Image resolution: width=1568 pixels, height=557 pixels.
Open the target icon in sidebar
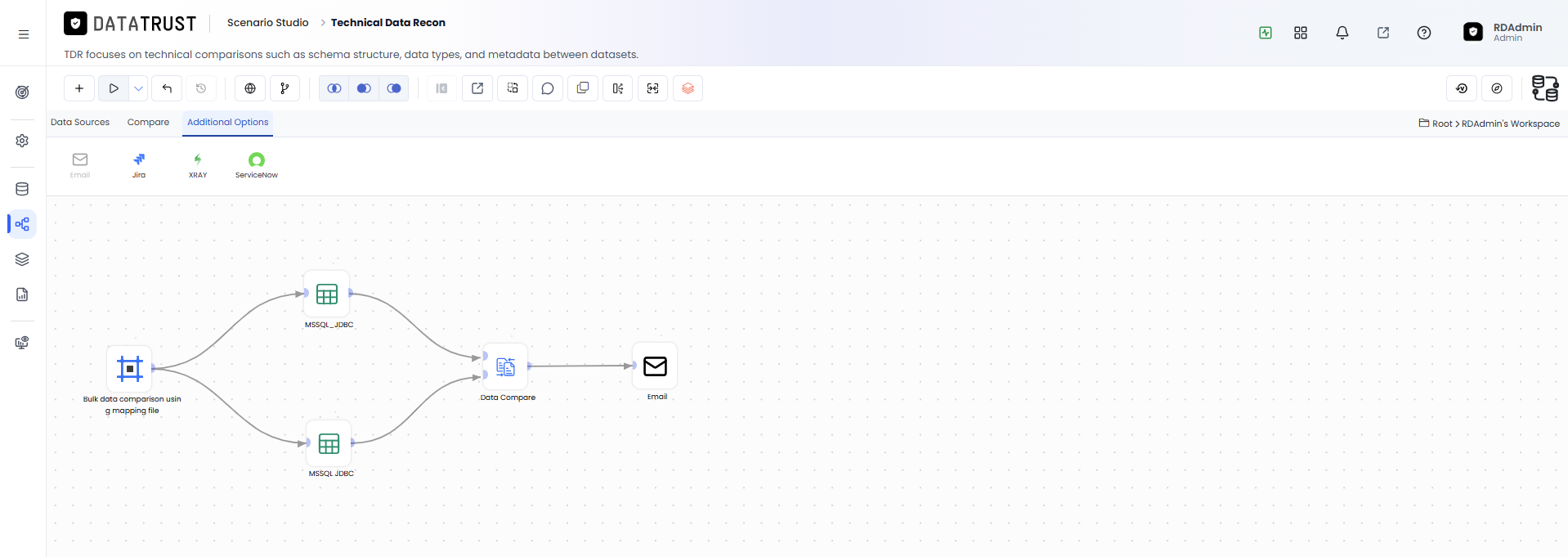pyautogui.click(x=23, y=92)
